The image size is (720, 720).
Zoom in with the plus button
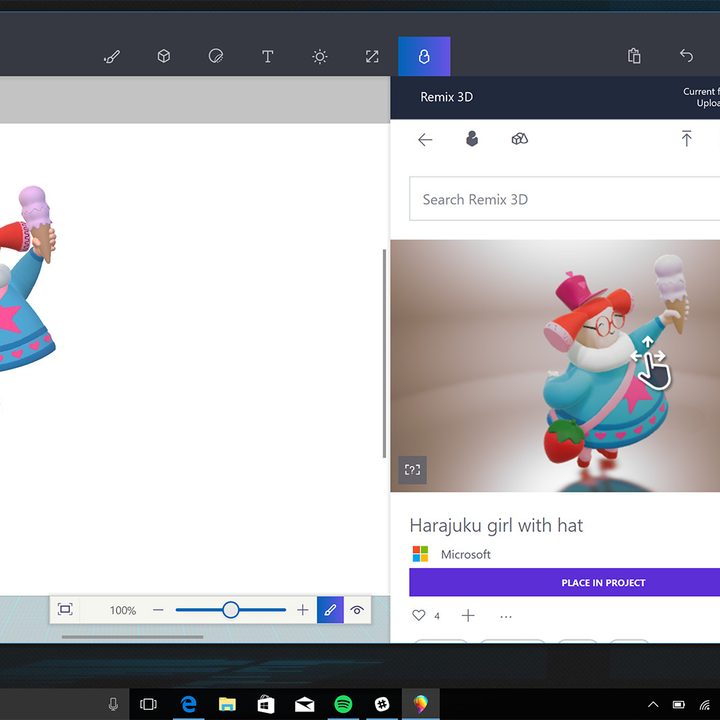(303, 610)
